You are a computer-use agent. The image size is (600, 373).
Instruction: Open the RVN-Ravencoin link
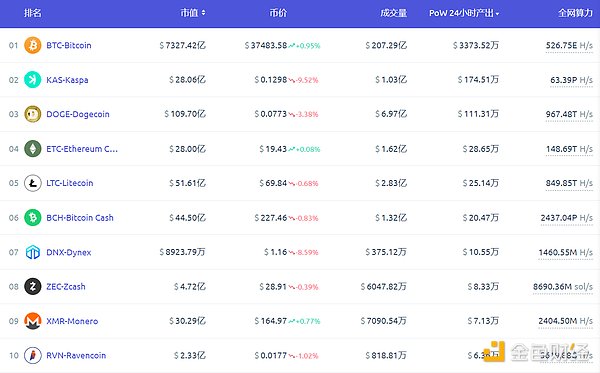(x=76, y=355)
